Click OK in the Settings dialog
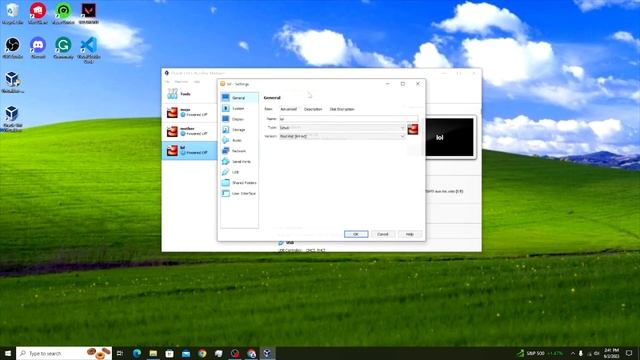Image resolution: width=640 pixels, height=360 pixels. tap(356, 234)
